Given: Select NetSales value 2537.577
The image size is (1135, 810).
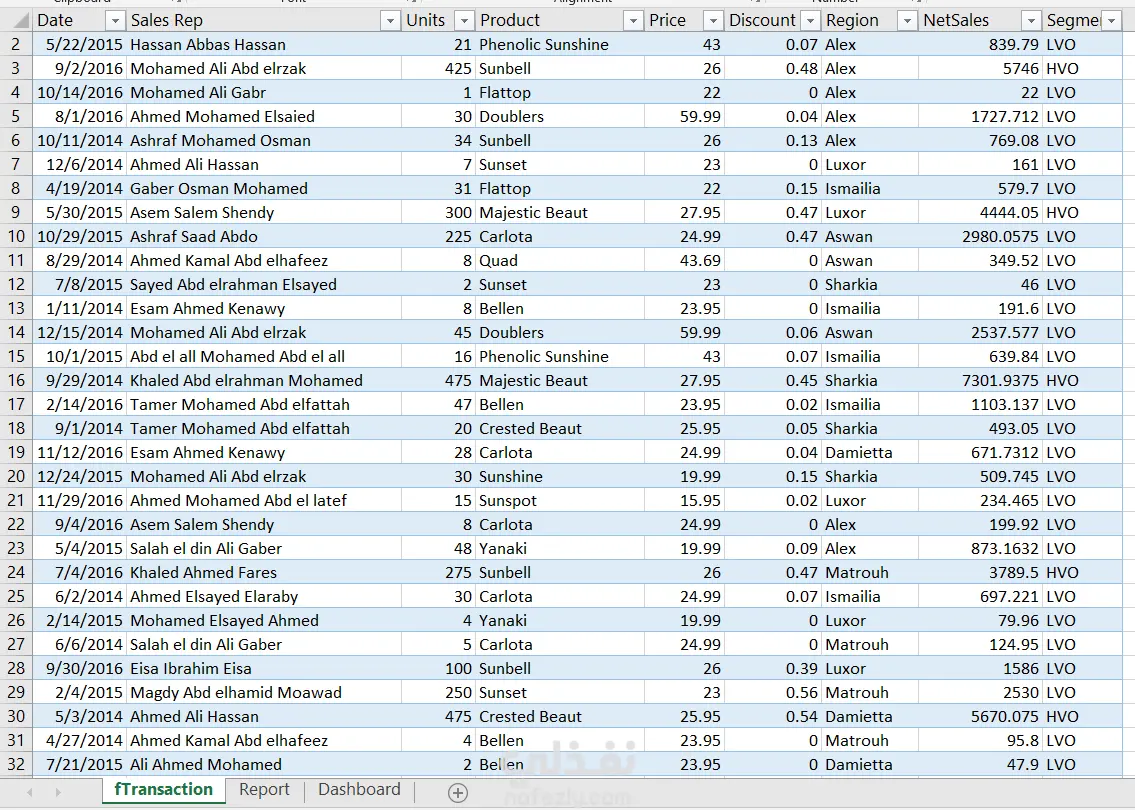Looking at the screenshot, I should click(x=980, y=332).
